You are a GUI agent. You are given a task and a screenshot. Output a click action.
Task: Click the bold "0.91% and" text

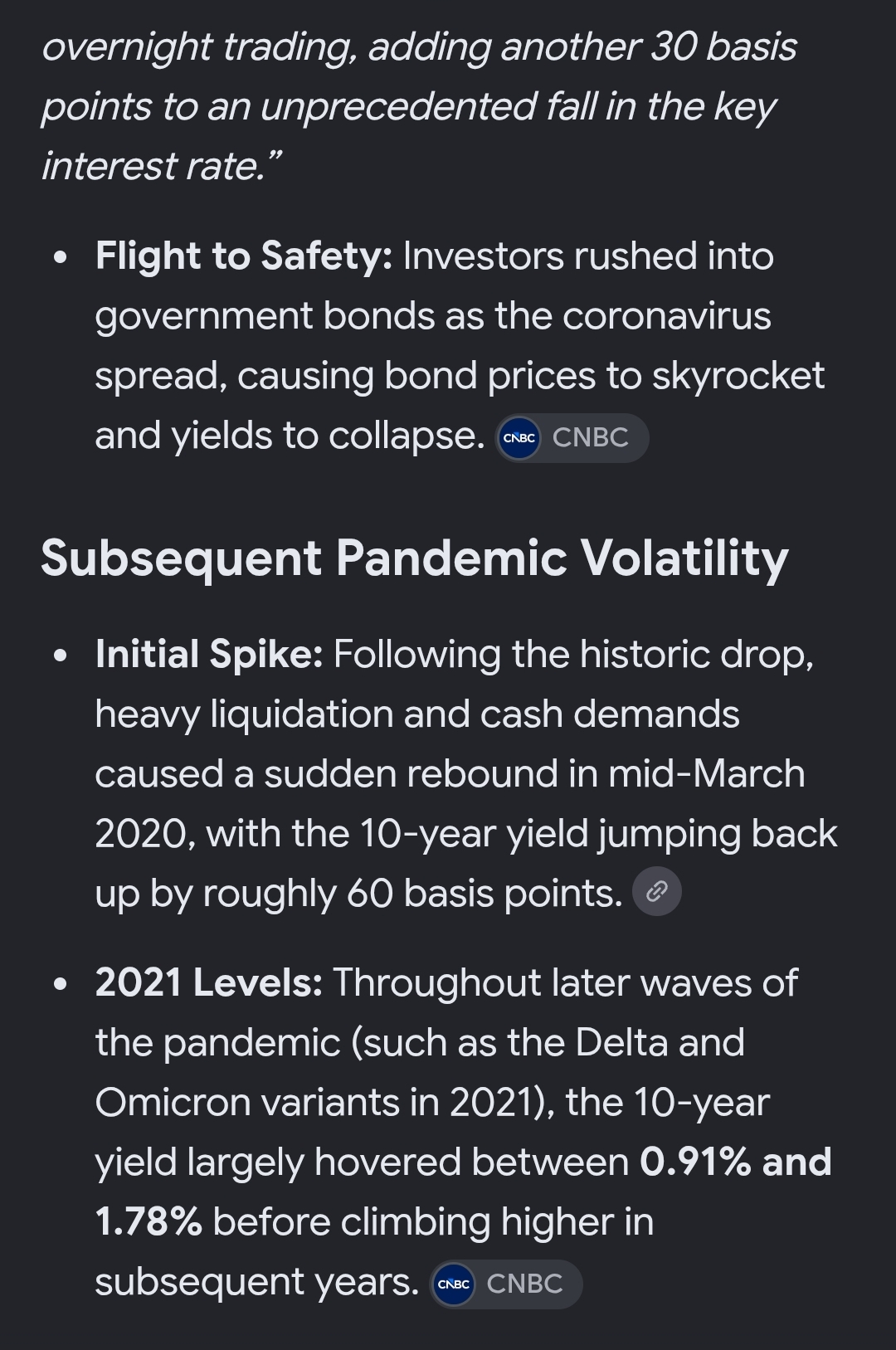736,1162
